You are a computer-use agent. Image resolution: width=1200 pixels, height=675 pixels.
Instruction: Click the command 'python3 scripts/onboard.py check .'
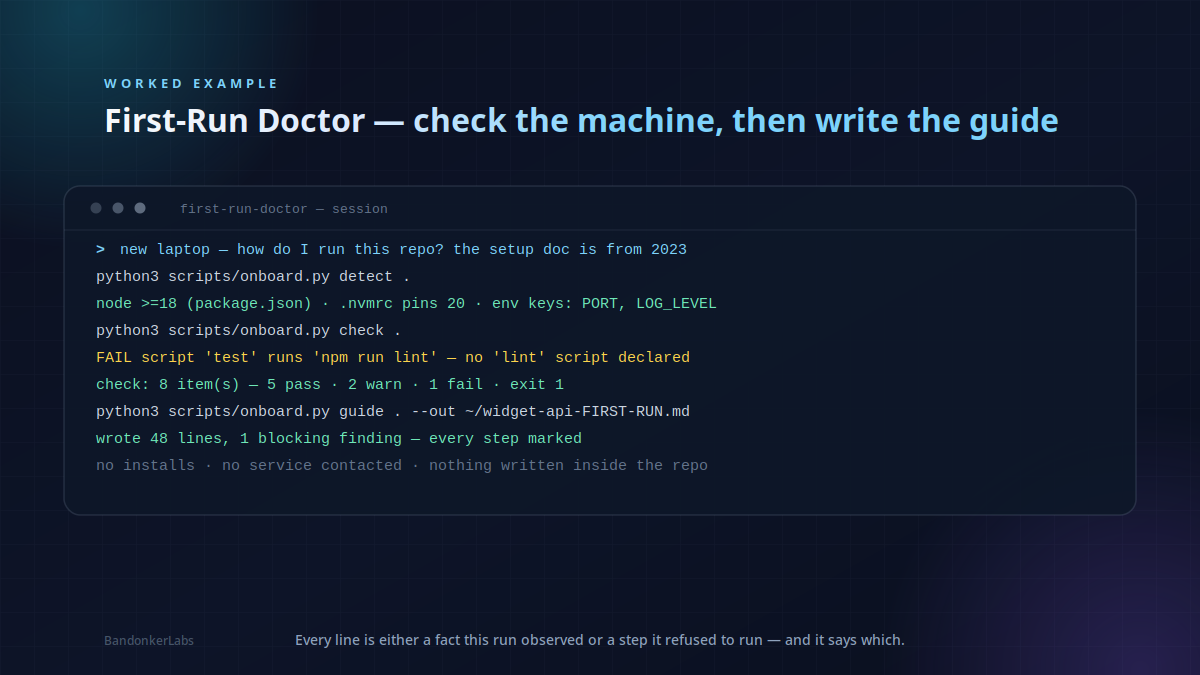[x=249, y=331]
